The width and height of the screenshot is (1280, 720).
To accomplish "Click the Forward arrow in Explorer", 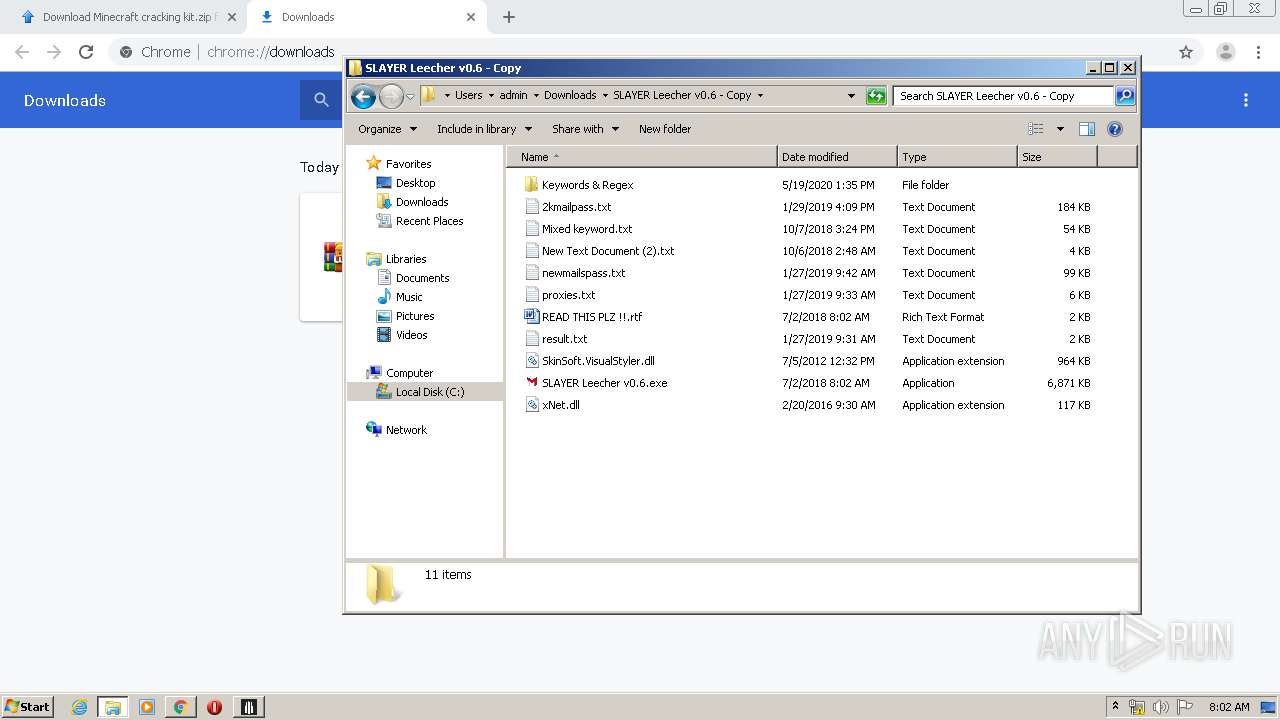I will (x=391, y=96).
